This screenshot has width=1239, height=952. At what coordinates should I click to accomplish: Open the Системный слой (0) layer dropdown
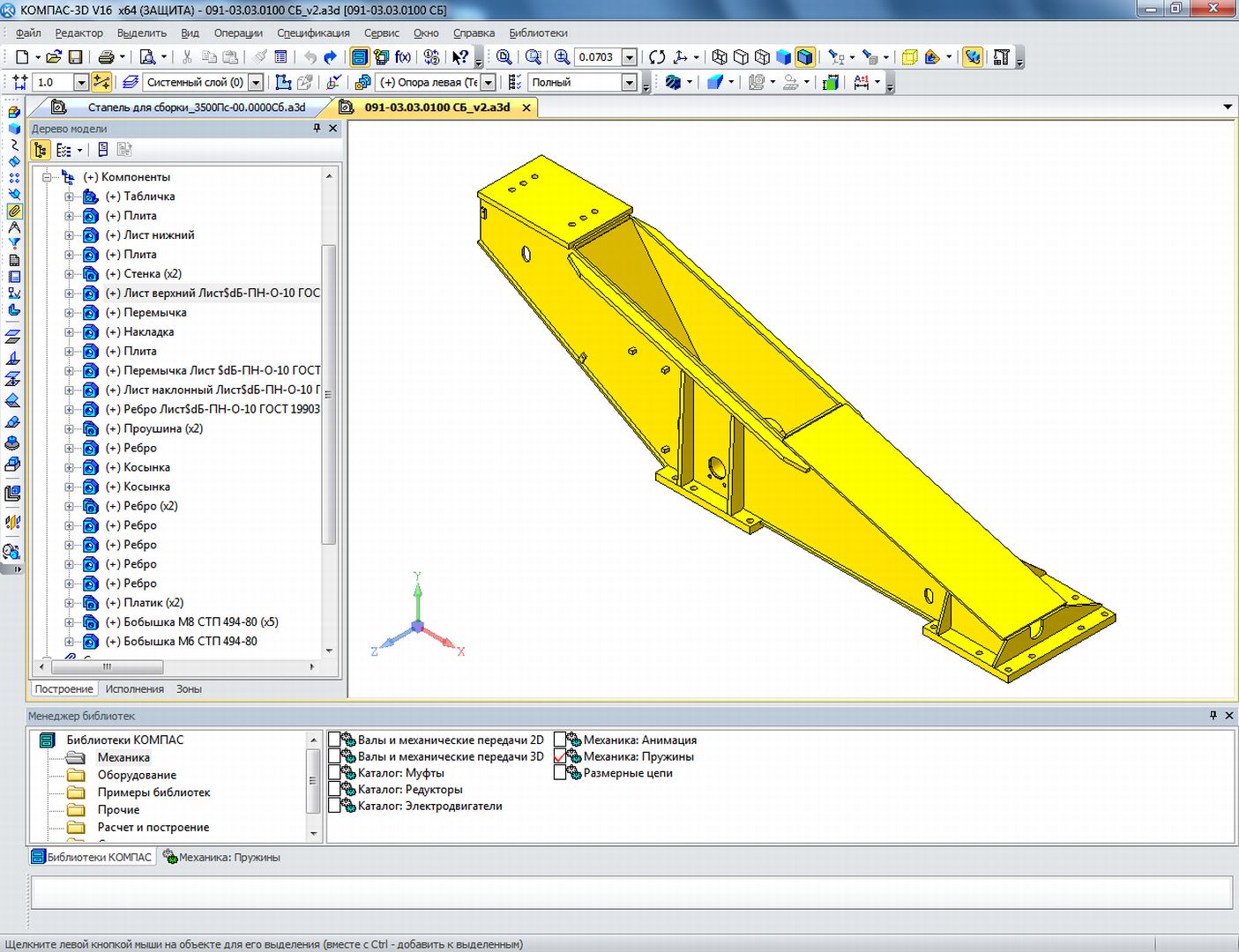pyautogui.click(x=256, y=82)
